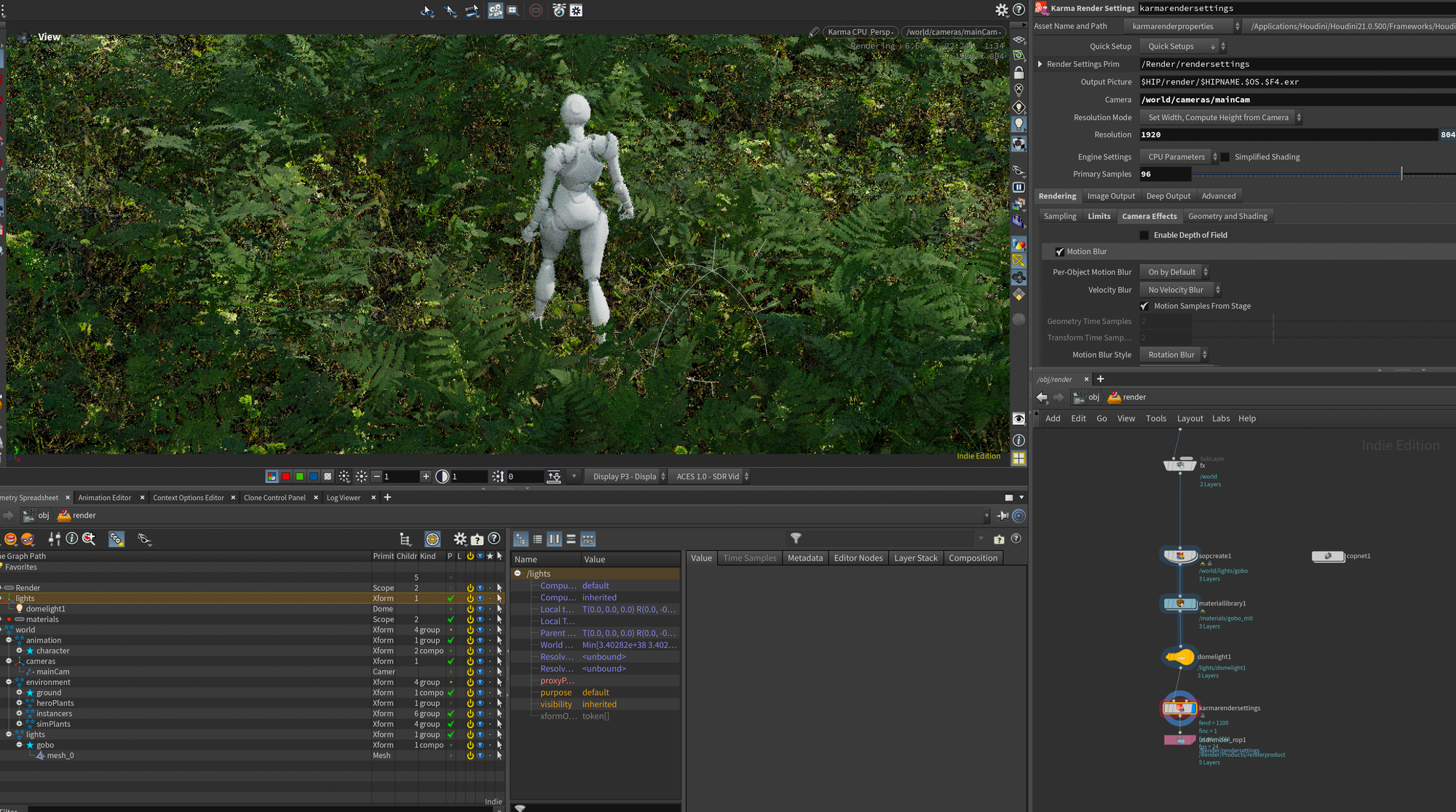Click the info icon in scene graph toolbar
Viewport: 1456px width, 812px height.
(71, 538)
